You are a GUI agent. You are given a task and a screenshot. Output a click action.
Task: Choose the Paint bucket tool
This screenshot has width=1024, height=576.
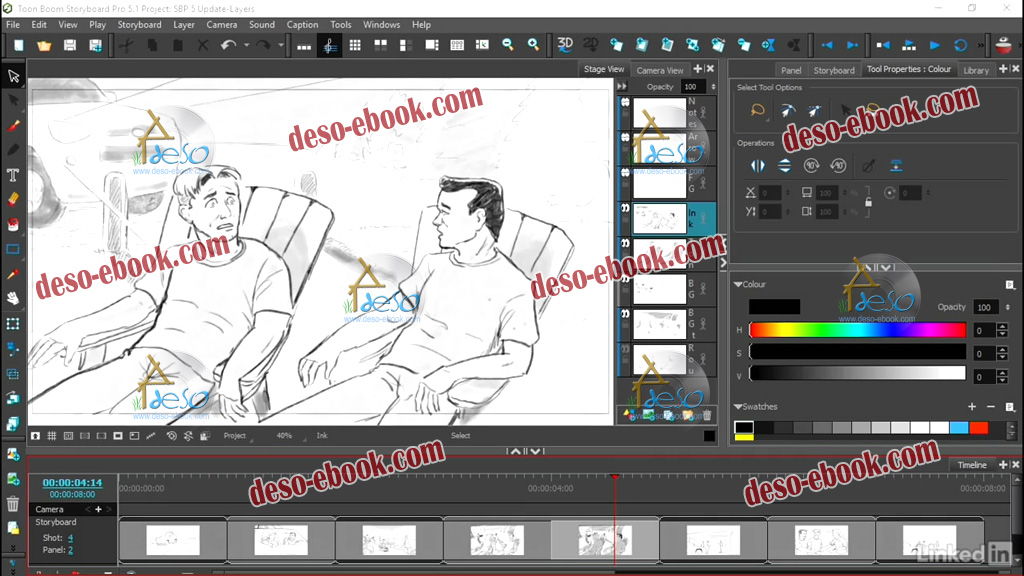(13, 224)
